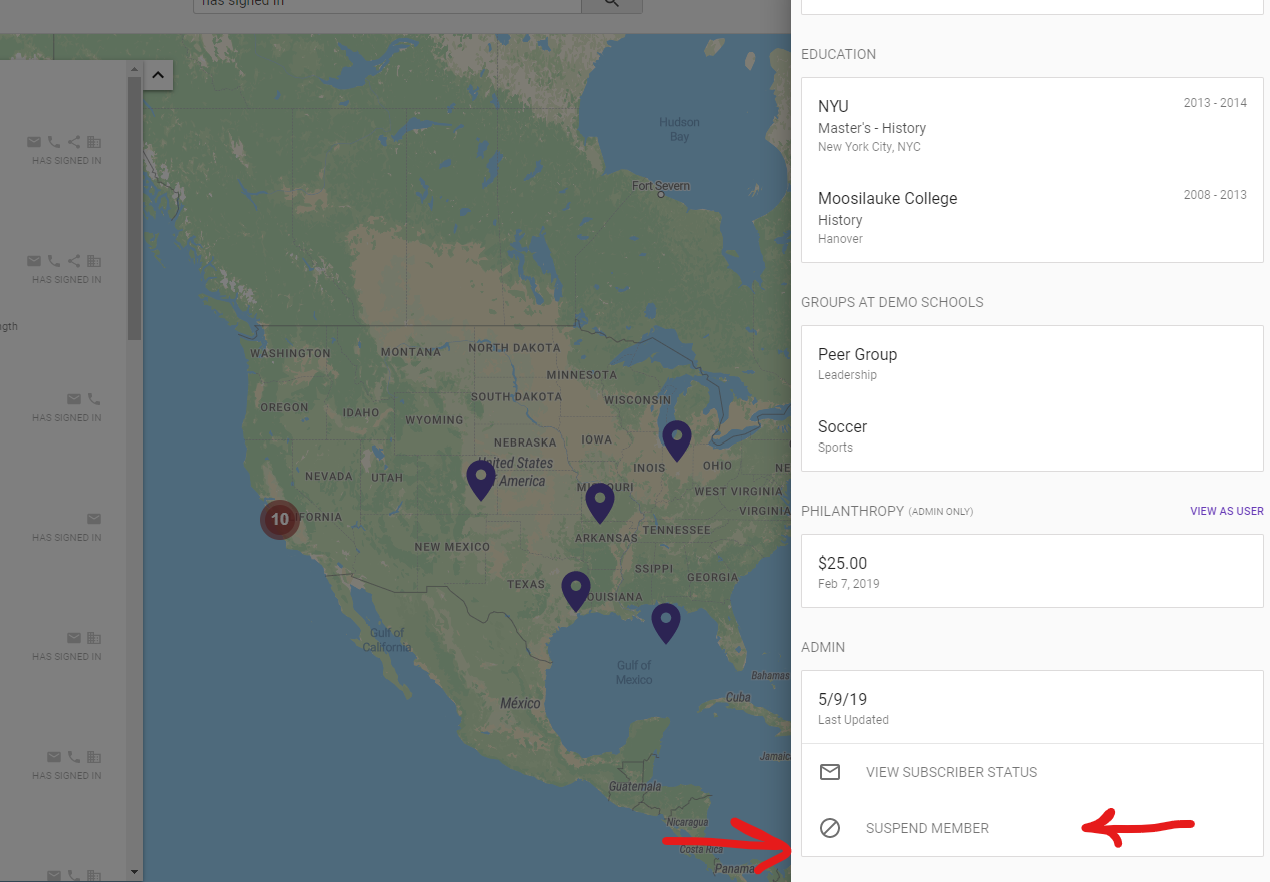Screen dimensions: 1270x882
Task: Click phone icon in second member row
Action: coord(54,261)
